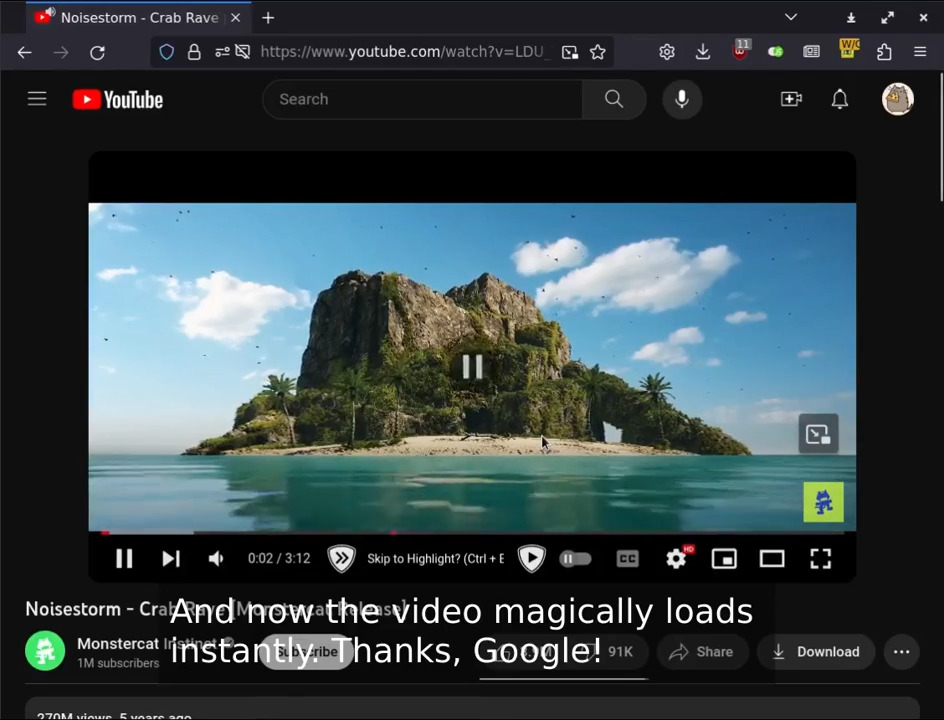Viewport: 944px width, 720px height.
Task: Click the YouTube search input field
Action: point(422,99)
